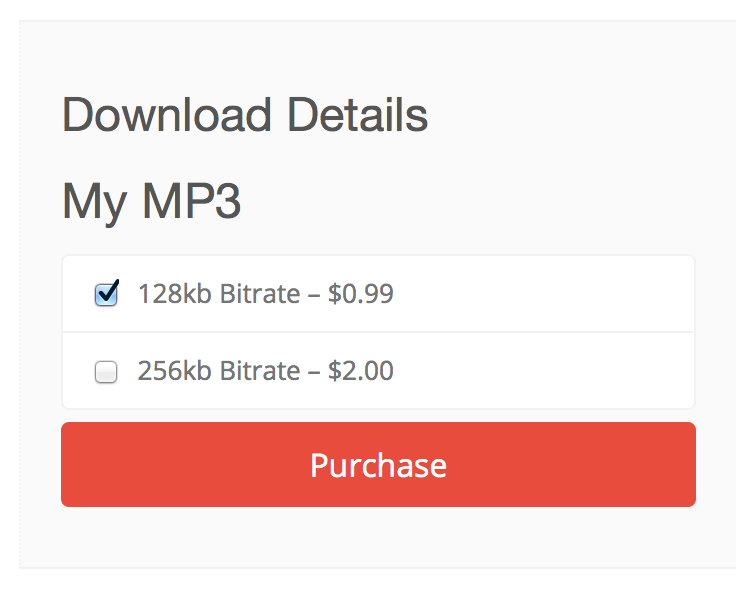Screen dimensions: 754x590
Task: Click the word 'Bitrate' in the first row
Action: (x=260, y=293)
